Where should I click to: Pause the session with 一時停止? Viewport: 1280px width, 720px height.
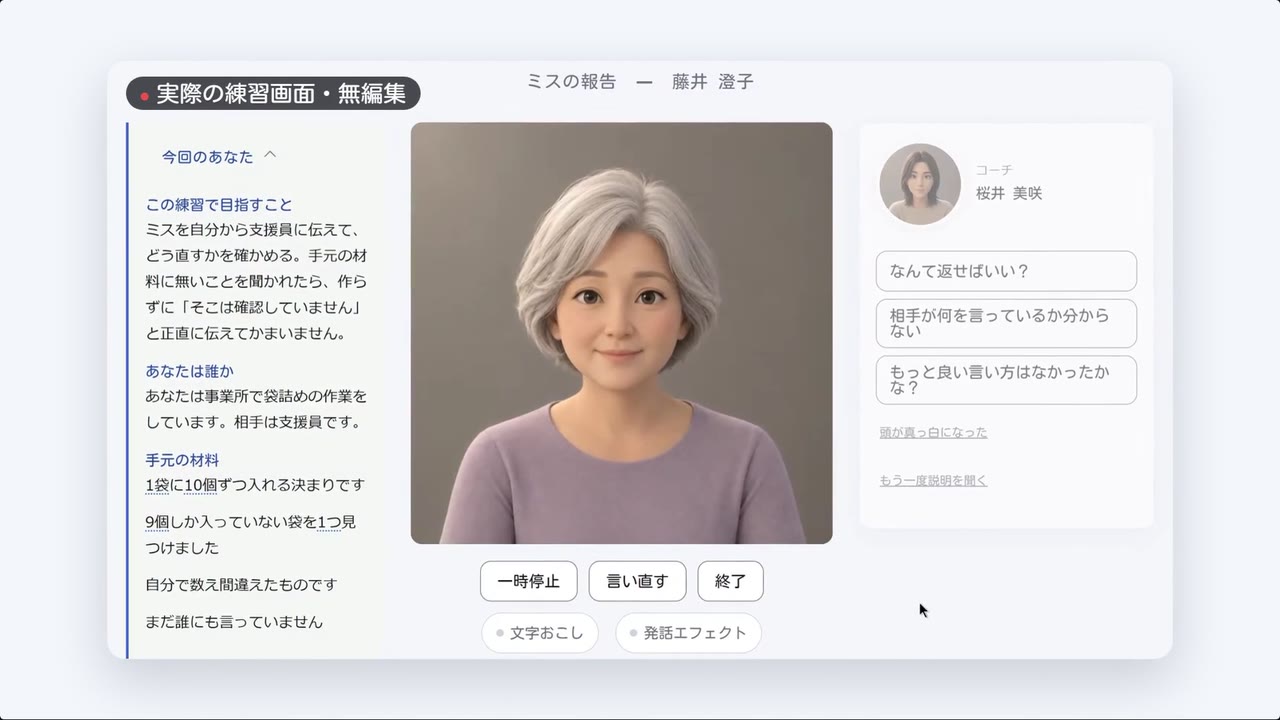[x=528, y=581]
